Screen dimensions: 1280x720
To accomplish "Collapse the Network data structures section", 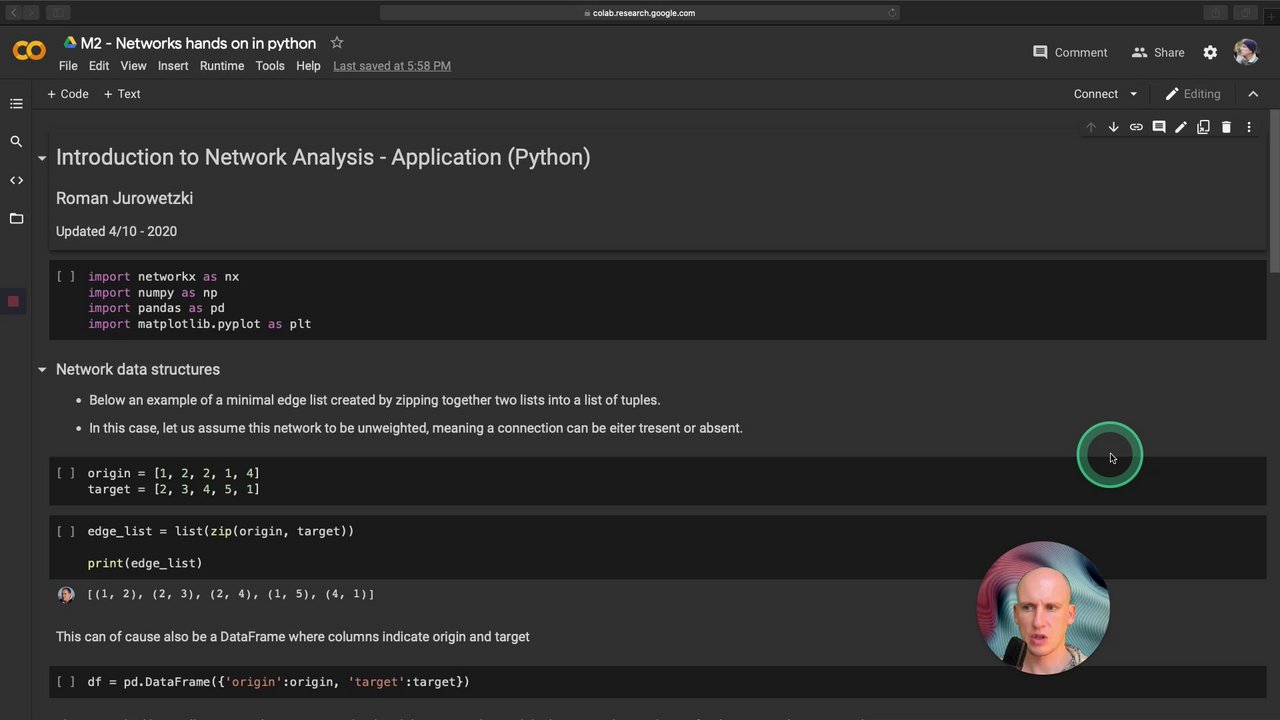I will (x=42, y=370).
